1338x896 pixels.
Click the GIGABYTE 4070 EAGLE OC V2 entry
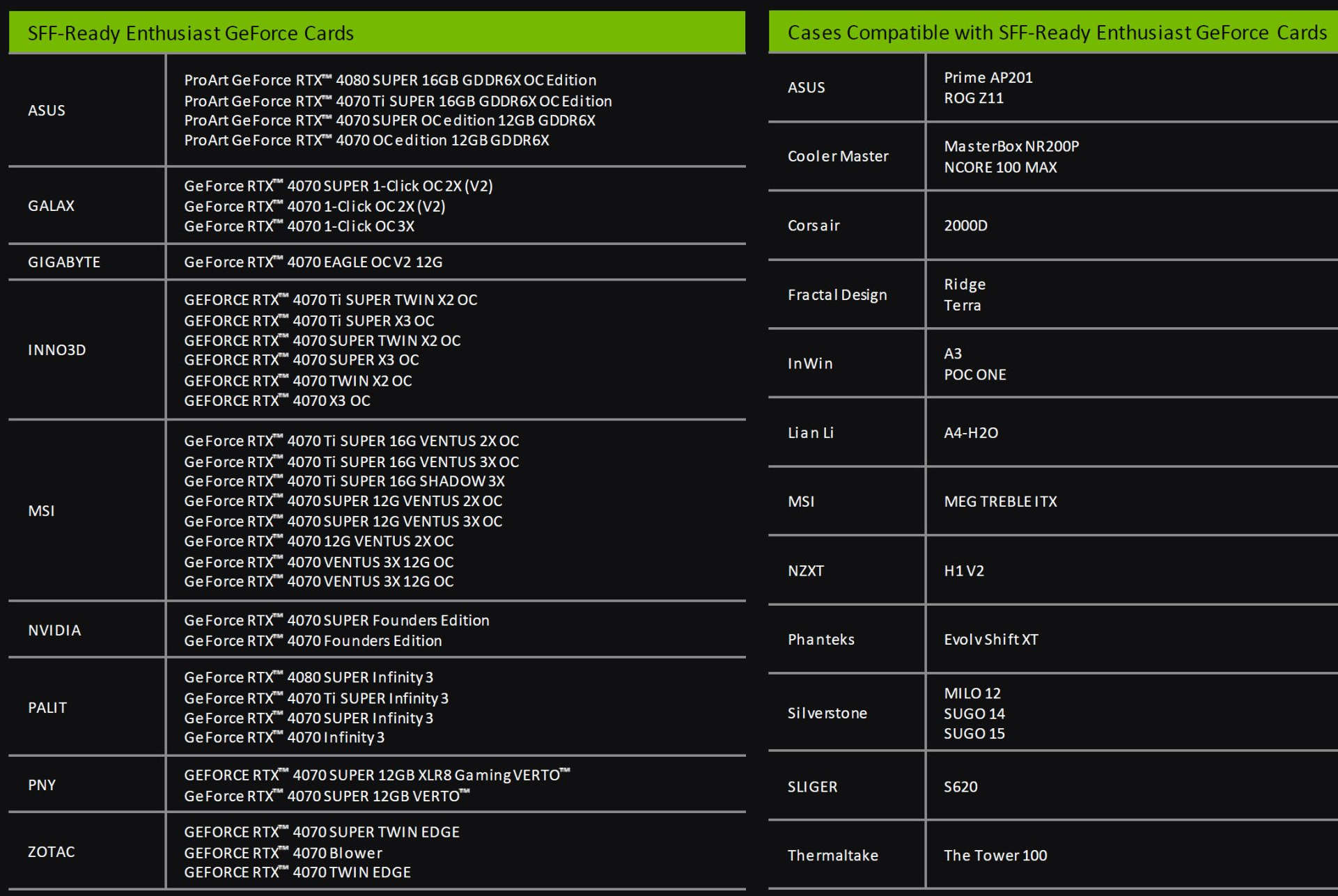313,262
